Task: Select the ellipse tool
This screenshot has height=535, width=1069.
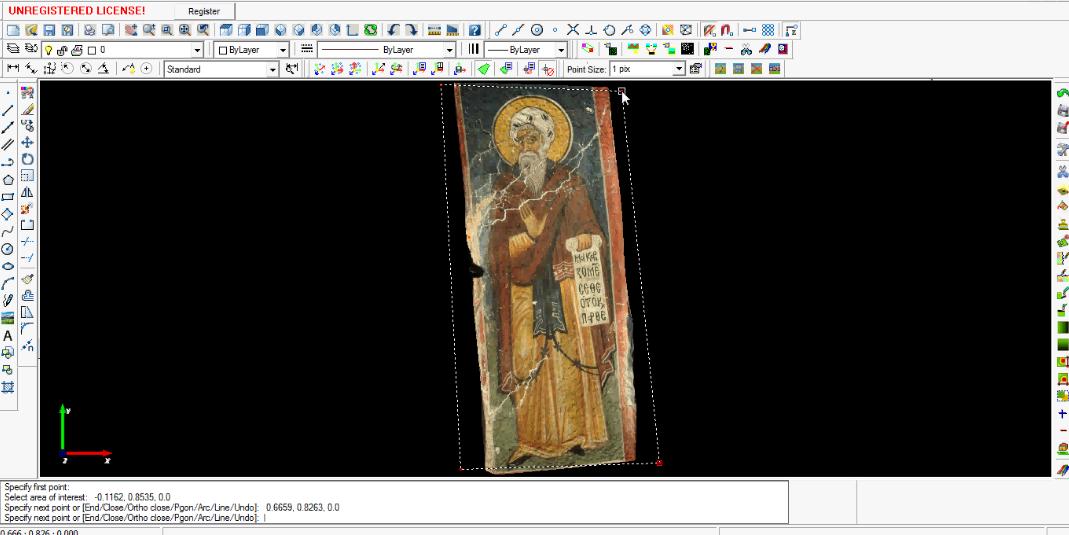Action: [8, 266]
